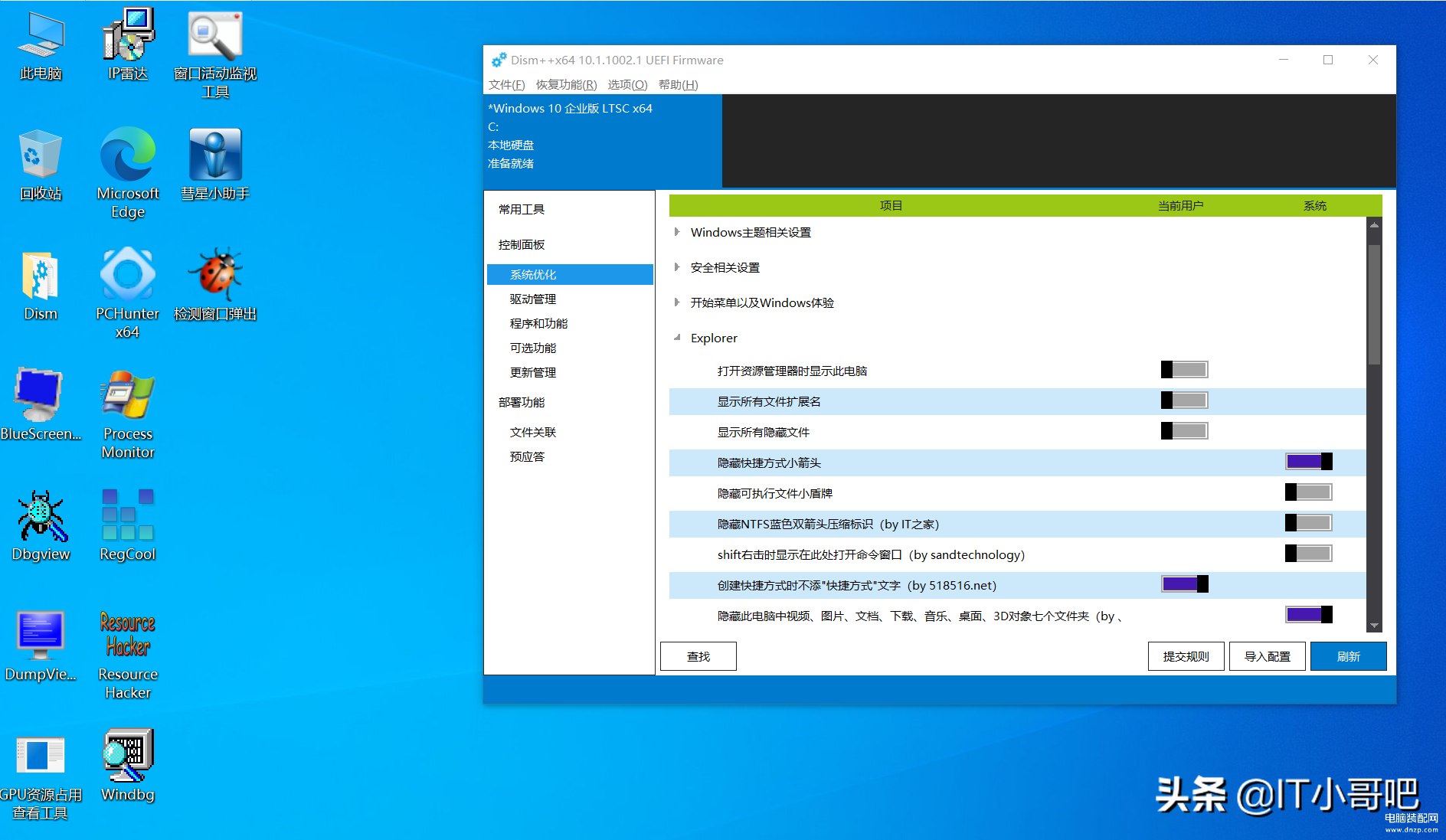This screenshot has height=840, width=1446.
Task: Launch the RegCool desktop icon
Action: tap(128, 525)
